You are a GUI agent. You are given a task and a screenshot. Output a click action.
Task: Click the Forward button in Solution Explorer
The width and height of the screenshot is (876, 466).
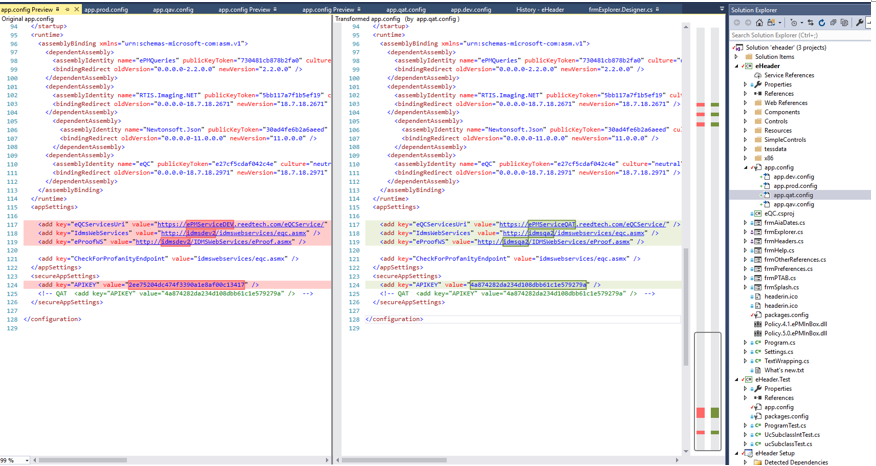pos(748,22)
